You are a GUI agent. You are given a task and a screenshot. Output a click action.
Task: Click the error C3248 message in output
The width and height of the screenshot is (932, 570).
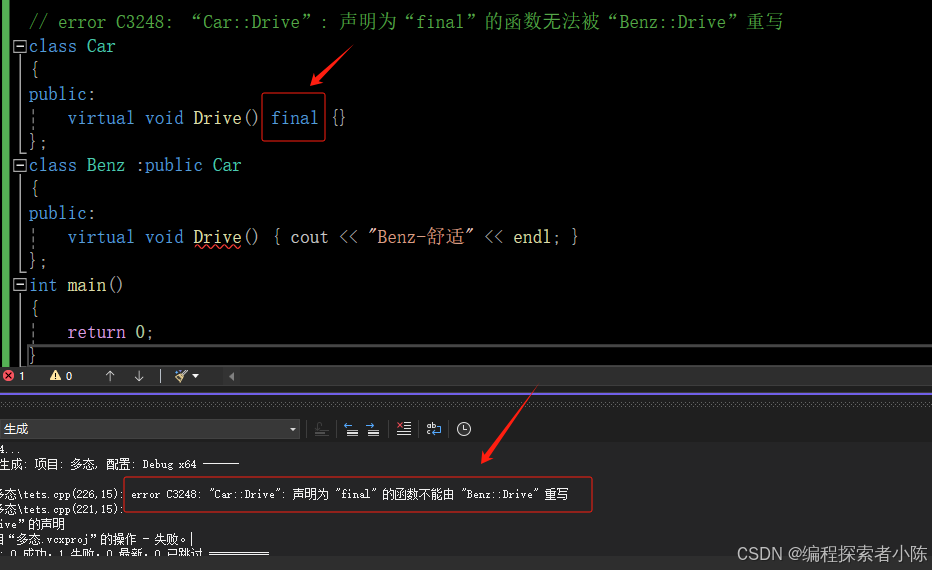point(350,494)
